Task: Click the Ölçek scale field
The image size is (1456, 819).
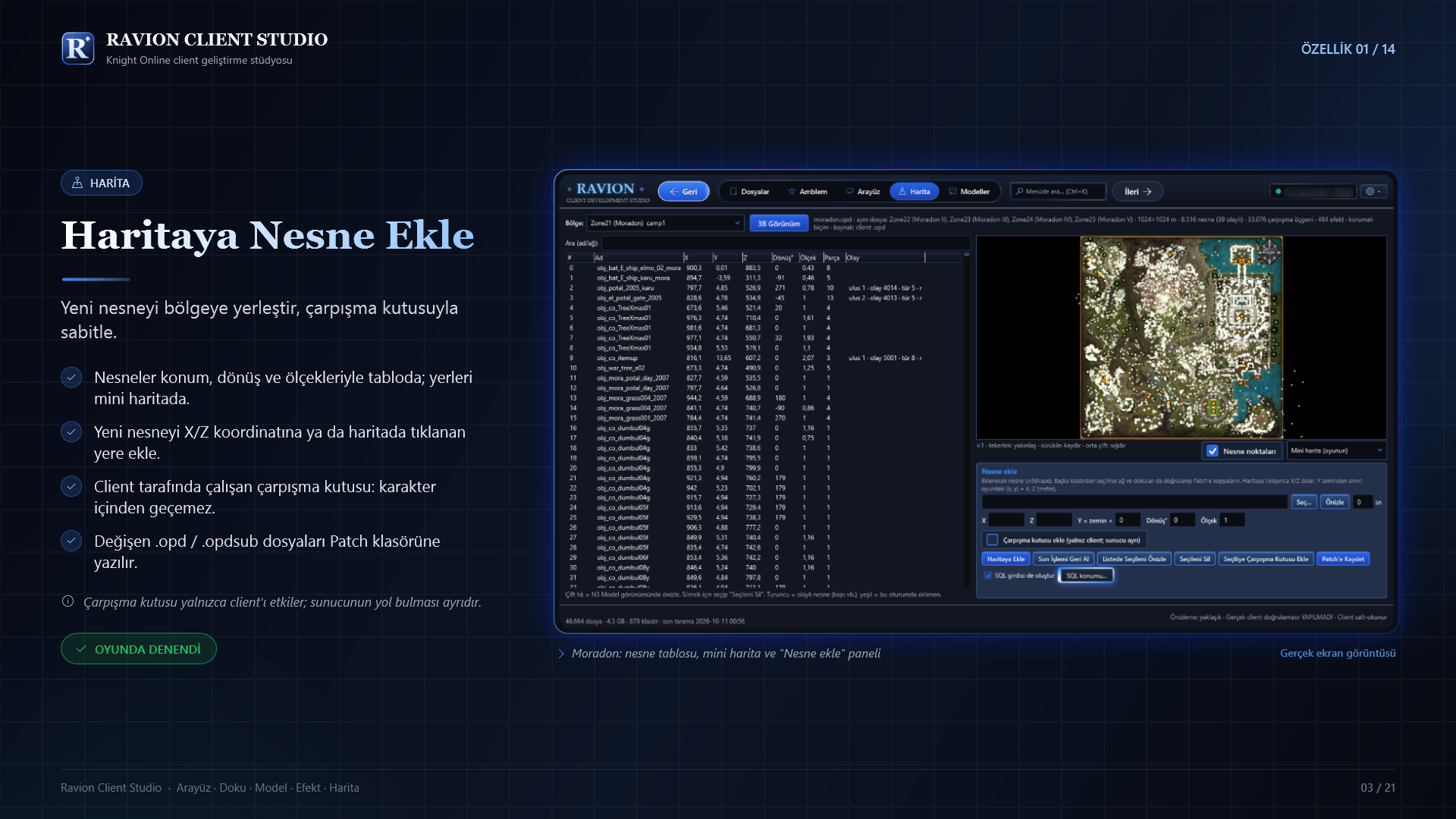Action: (x=1232, y=520)
